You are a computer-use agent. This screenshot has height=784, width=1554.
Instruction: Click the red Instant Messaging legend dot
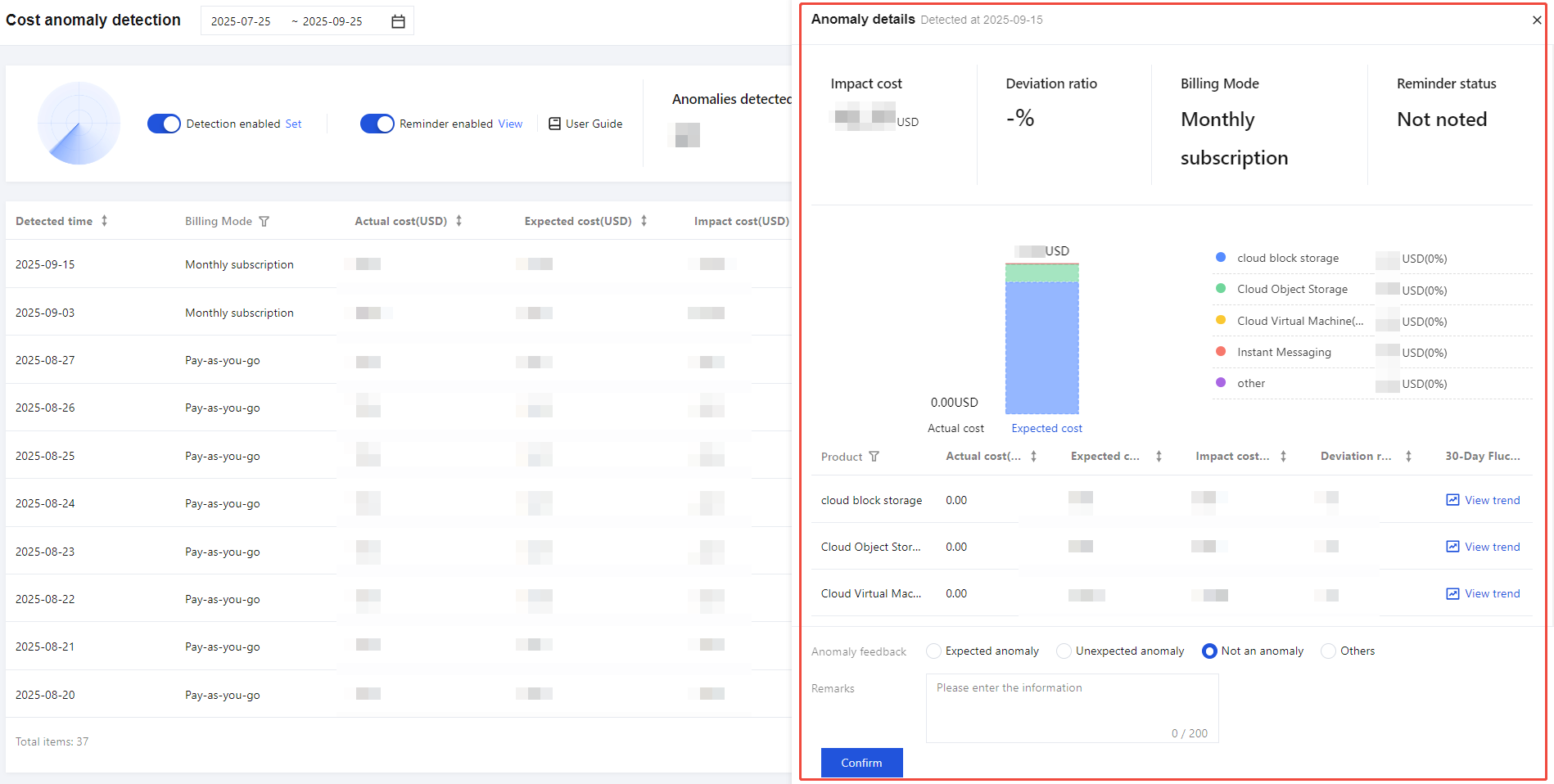point(1221,351)
